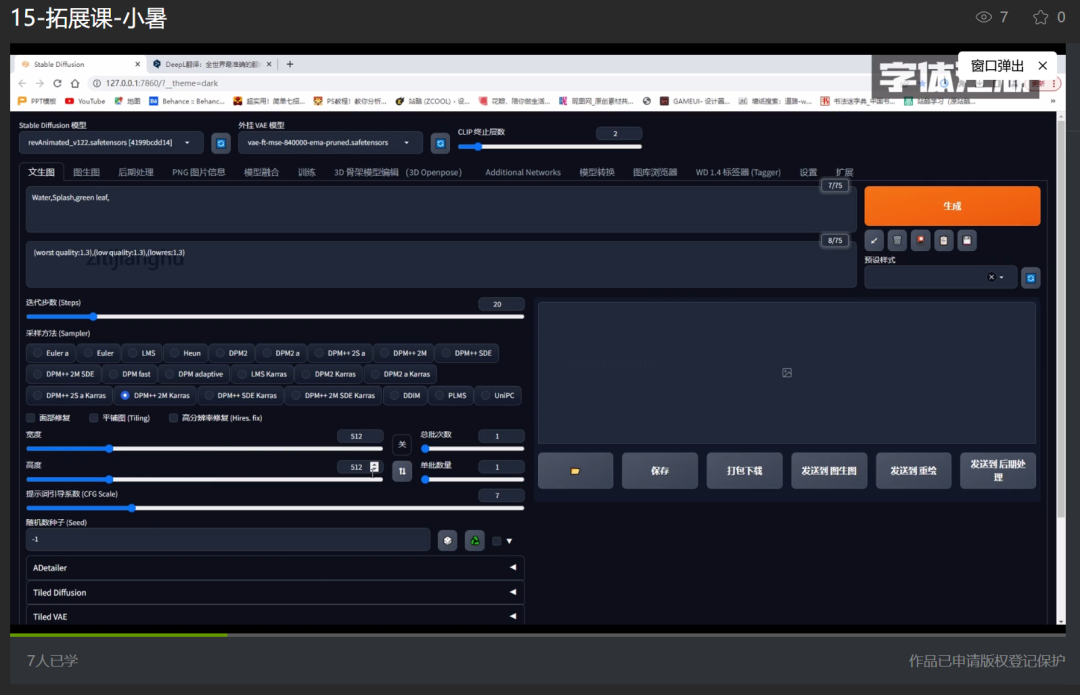Open the 外挂 VAE 模型 dropdown
Image resolution: width=1080 pixels, height=695 pixels.
coord(331,143)
